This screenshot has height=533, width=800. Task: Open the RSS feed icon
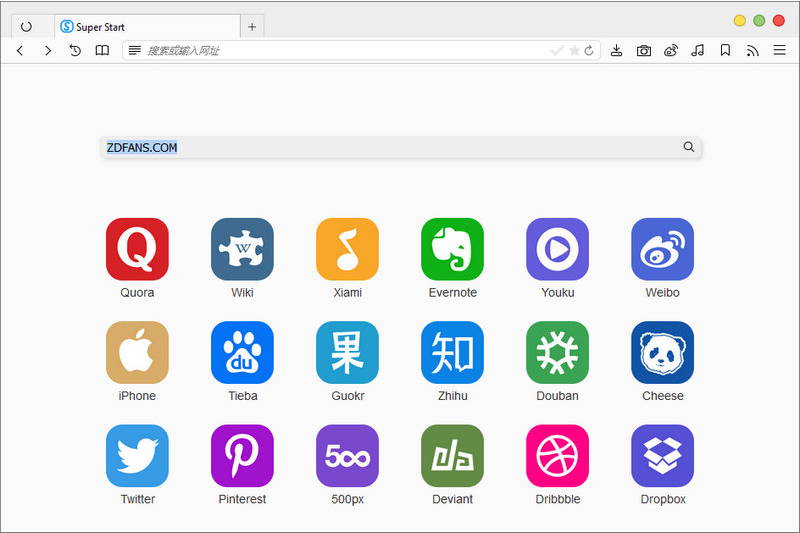752,50
